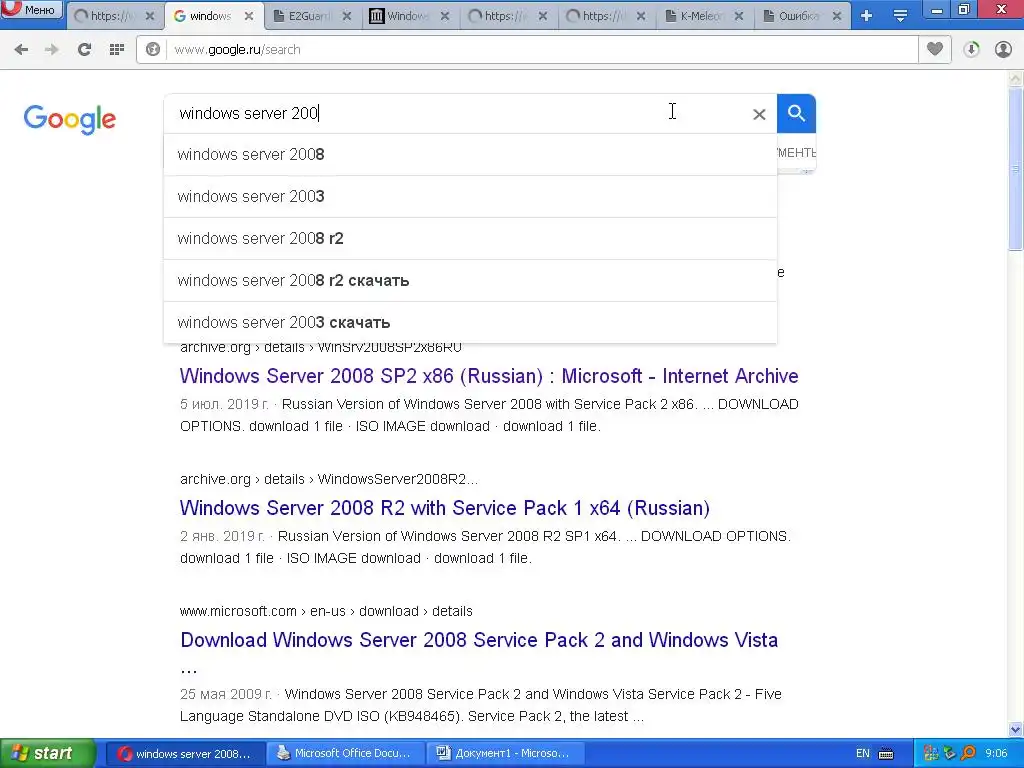Click the colorful first system tray icon
1024x768 pixels.
[931, 754]
